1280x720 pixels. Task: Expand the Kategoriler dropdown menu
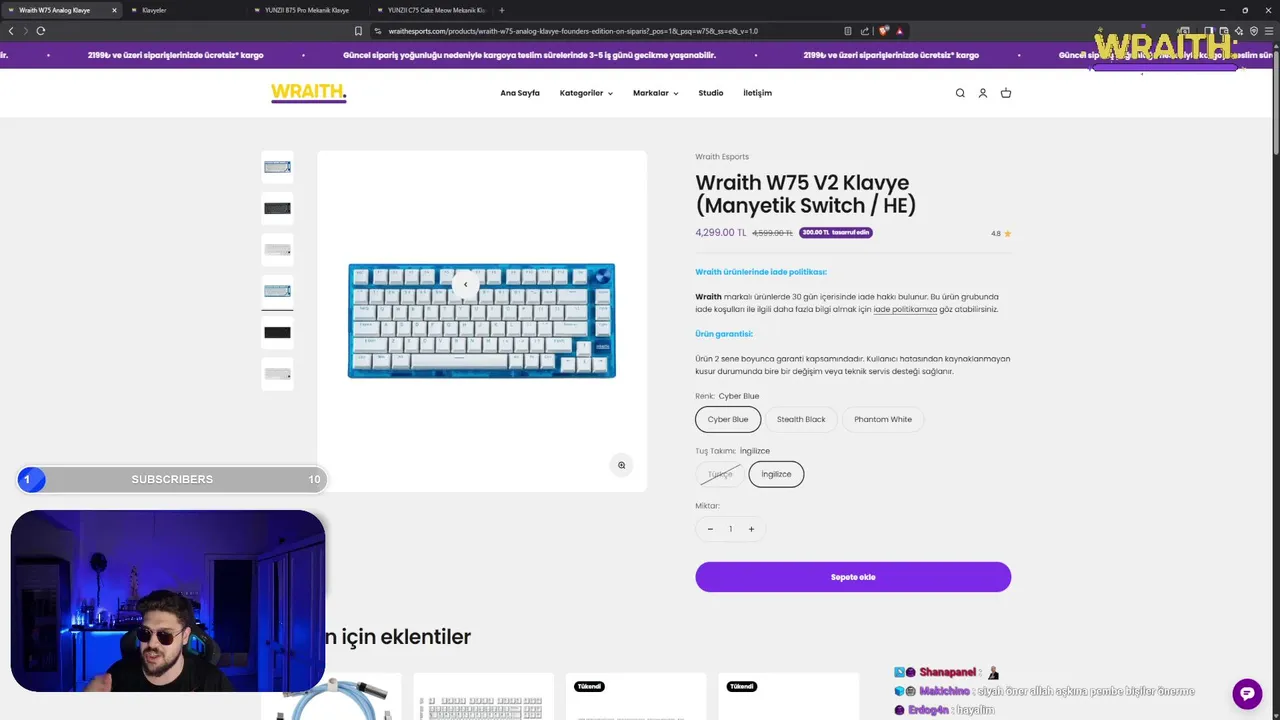coord(586,93)
